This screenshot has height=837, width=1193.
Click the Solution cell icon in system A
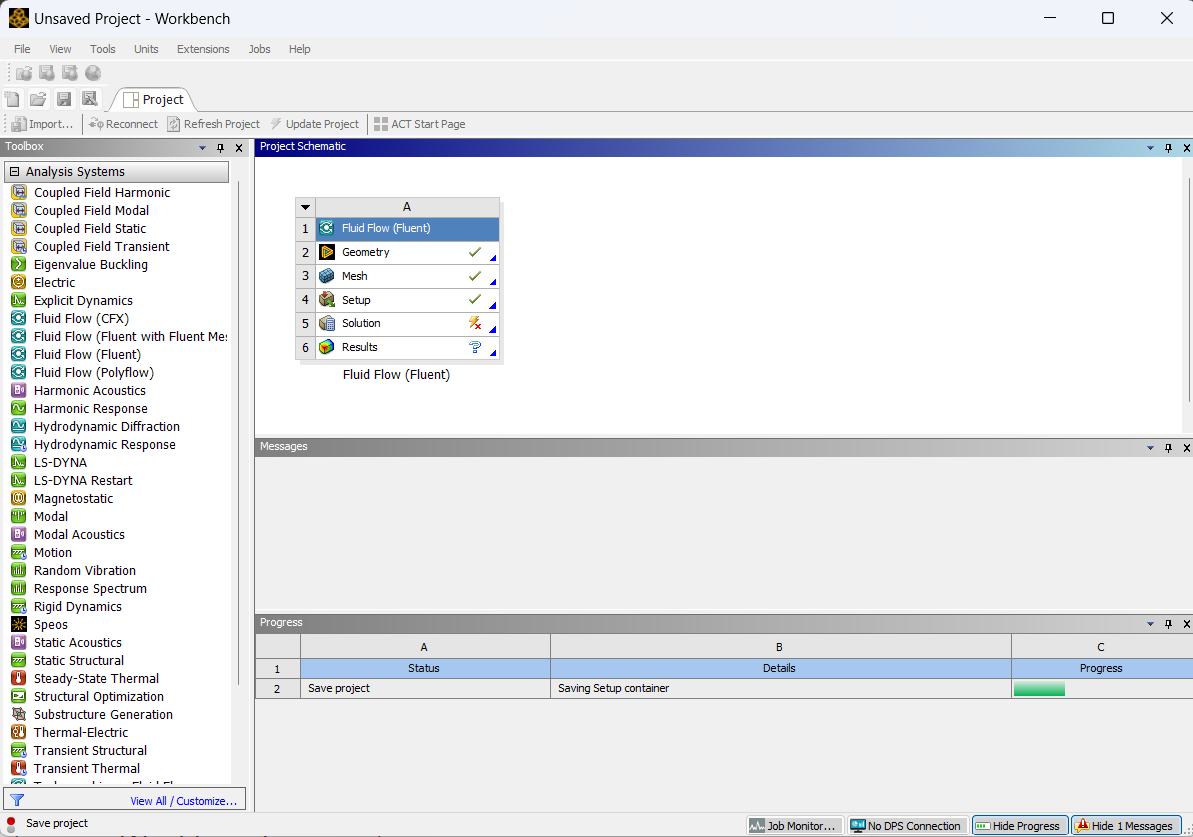[327, 323]
